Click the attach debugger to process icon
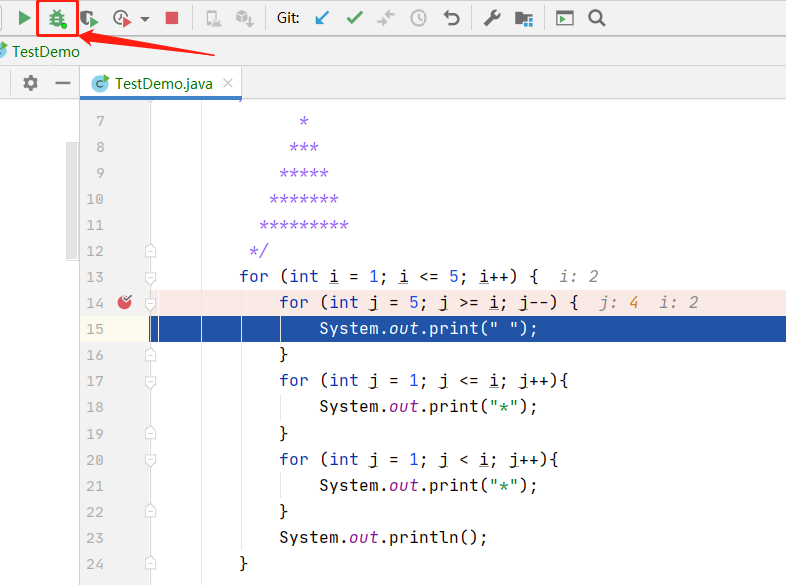Image resolution: width=786 pixels, height=585 pixels. pos(214,19)
